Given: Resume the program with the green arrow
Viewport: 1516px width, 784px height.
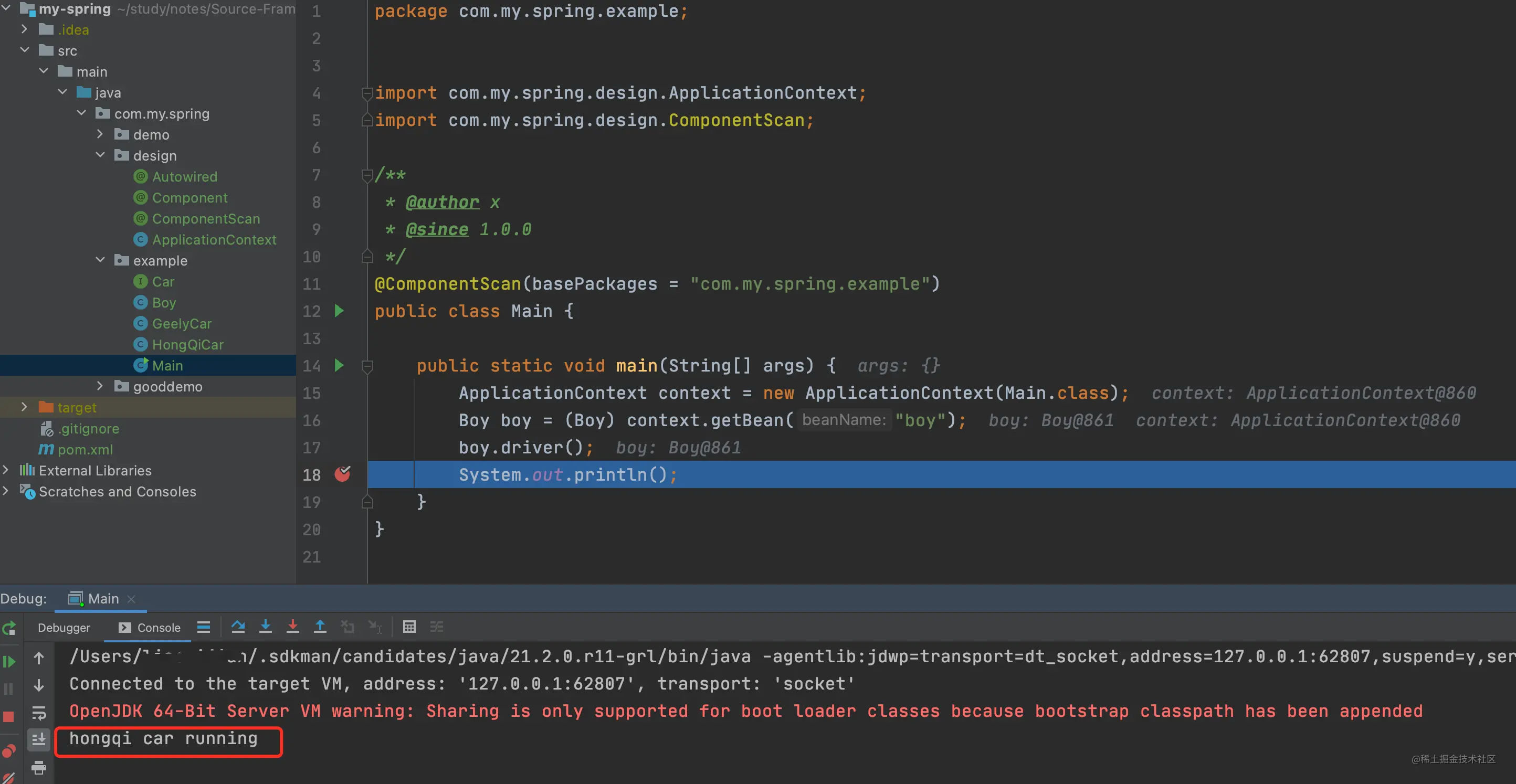Looking at the screenshot, I should pyautogui.click(x=9, y=662).
